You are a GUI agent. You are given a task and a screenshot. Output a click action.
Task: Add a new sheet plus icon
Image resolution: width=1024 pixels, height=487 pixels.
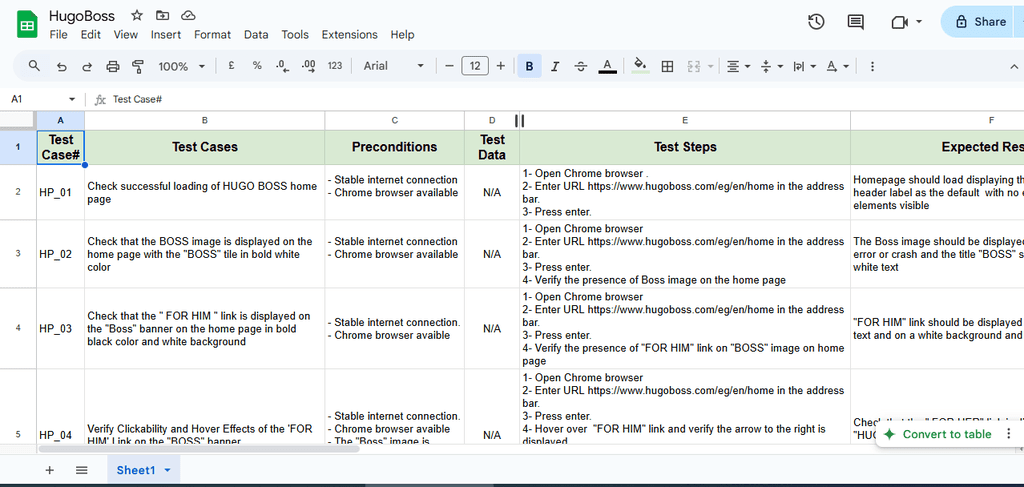50,470
